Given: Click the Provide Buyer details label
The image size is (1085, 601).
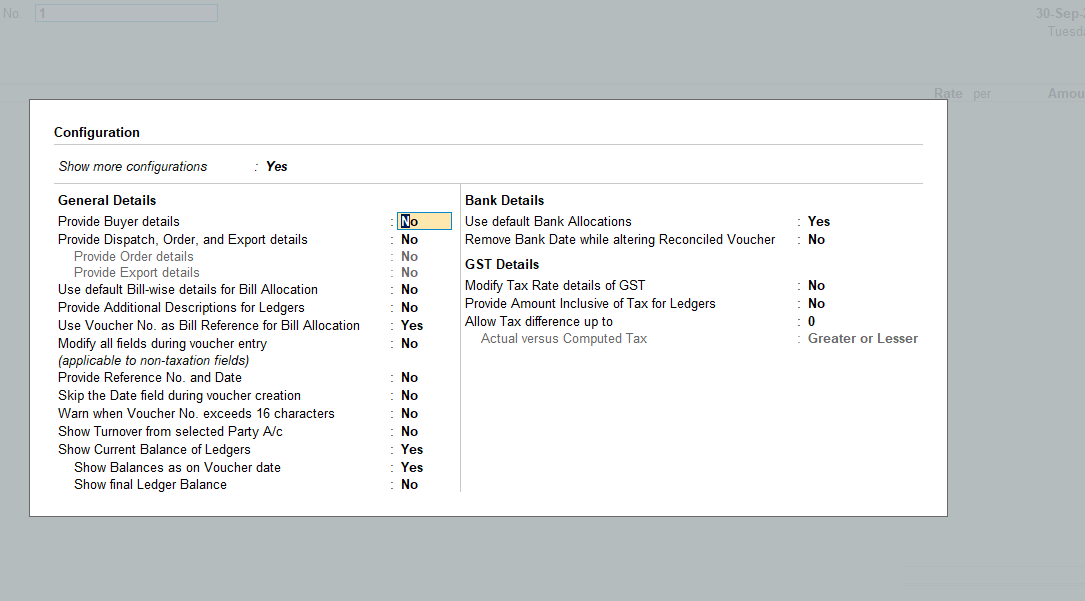Looking at the screenshot, I should click(x=118, y=221).
